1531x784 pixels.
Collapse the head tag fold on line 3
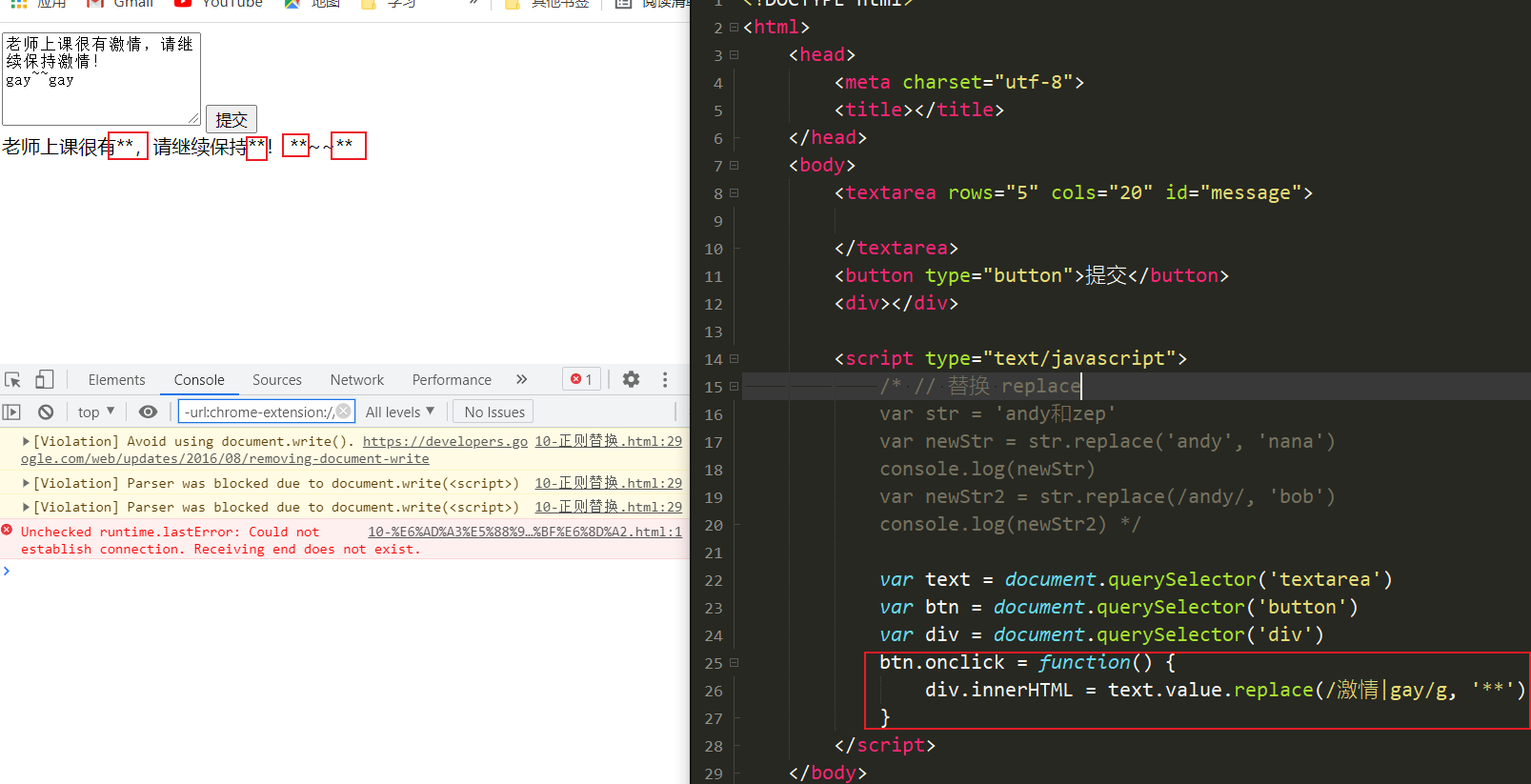click(x=734, y=55)
